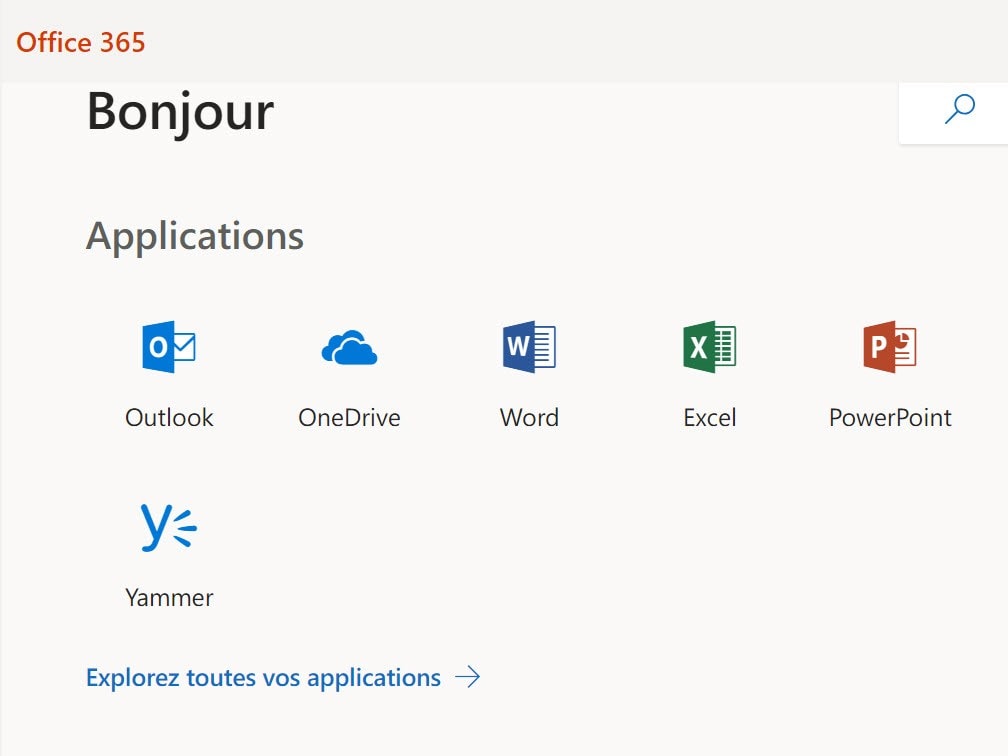Image resolution: width=1008 pixels, height=756 pixels.
Task: Select the arrow next to Explorez link
Action: (468, 677)
